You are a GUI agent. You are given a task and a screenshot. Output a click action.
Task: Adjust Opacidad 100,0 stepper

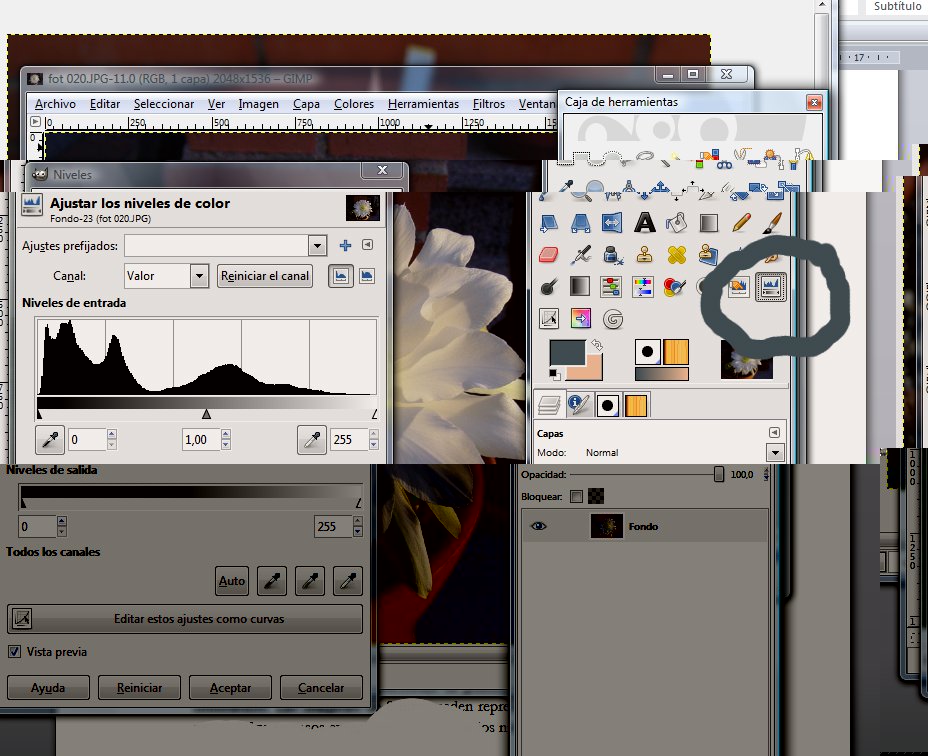click(x=766, y=474)
